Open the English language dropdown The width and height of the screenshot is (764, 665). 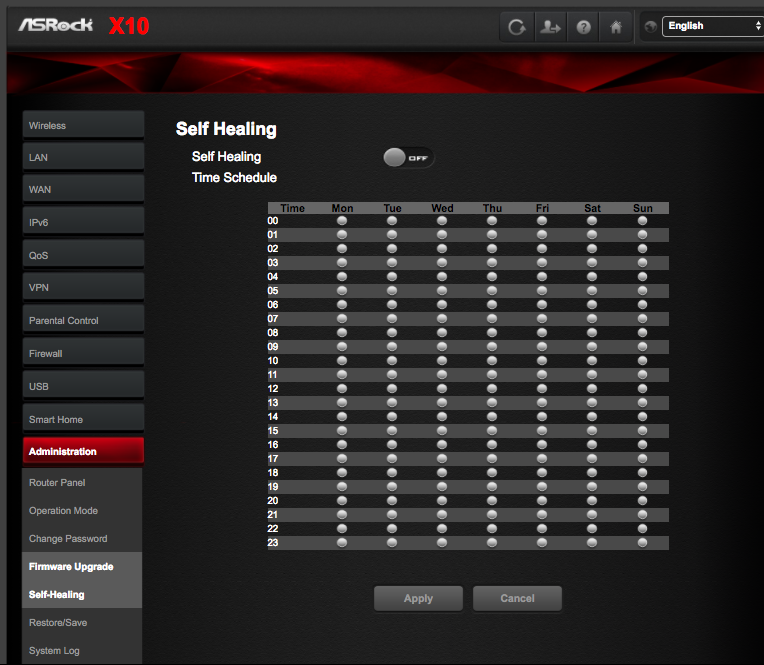click(x=713, y=26)
